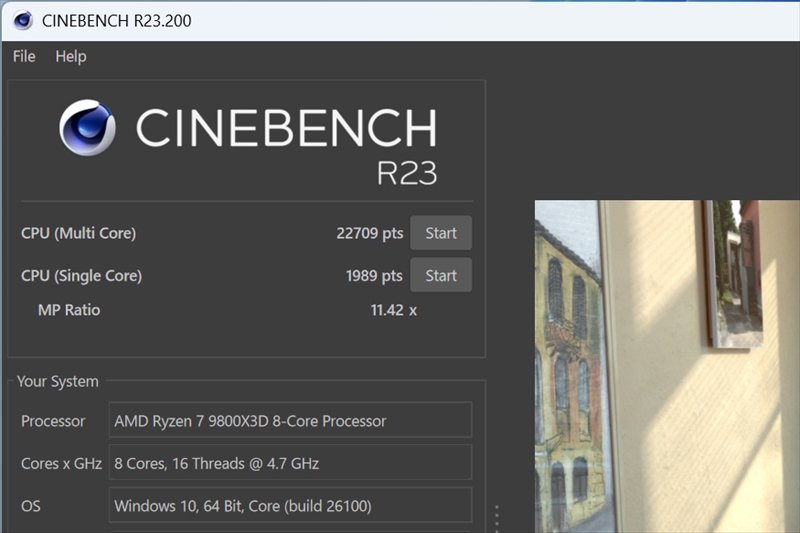Screen dimensions: 800x533
Task: Click the Cinebench R23 logo sphere
Action: pos(87,128)
